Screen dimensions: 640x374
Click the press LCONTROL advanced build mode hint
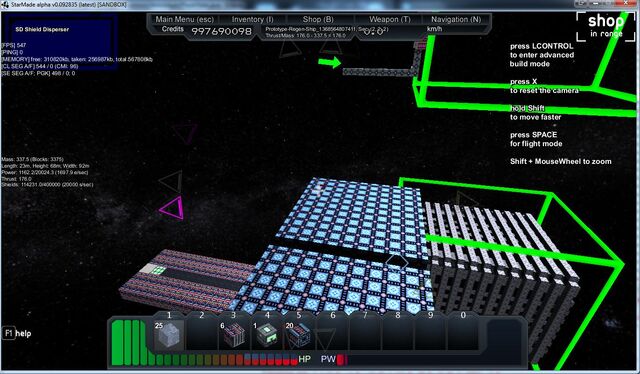point(542,55)
